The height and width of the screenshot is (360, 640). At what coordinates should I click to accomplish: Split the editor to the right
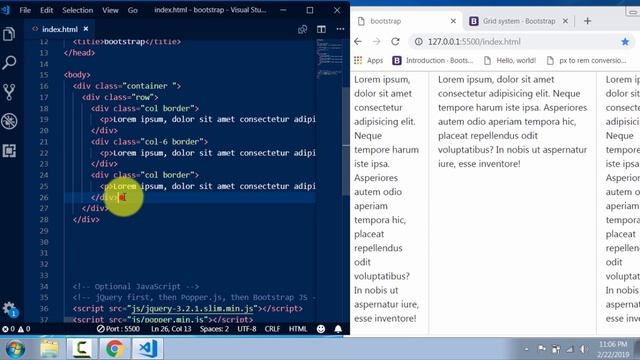click(x=321, y=29)
